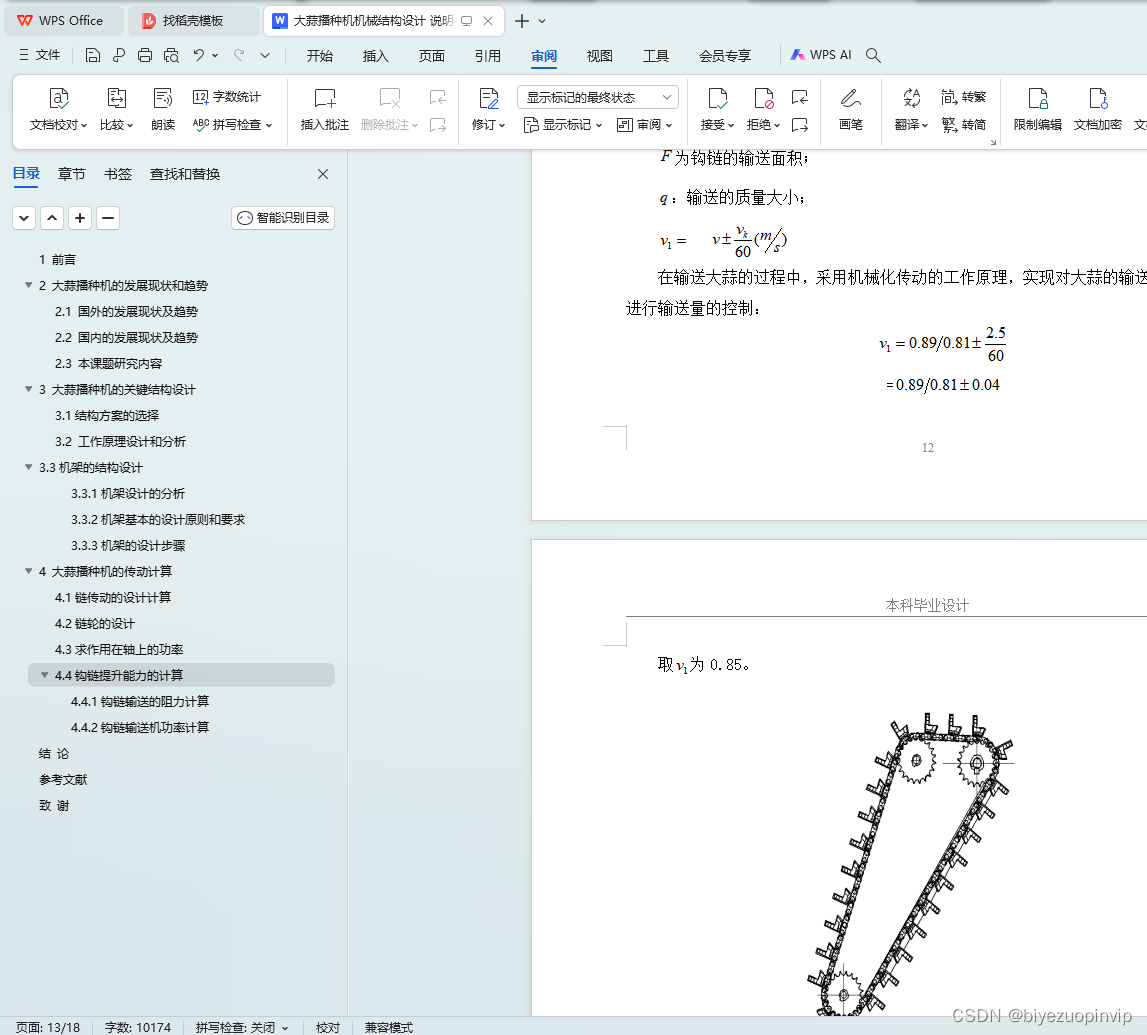The height and width of the screenshot is (1035, 1147).
Task: Select the 画笔 pen tool
Action: point(851,110)
